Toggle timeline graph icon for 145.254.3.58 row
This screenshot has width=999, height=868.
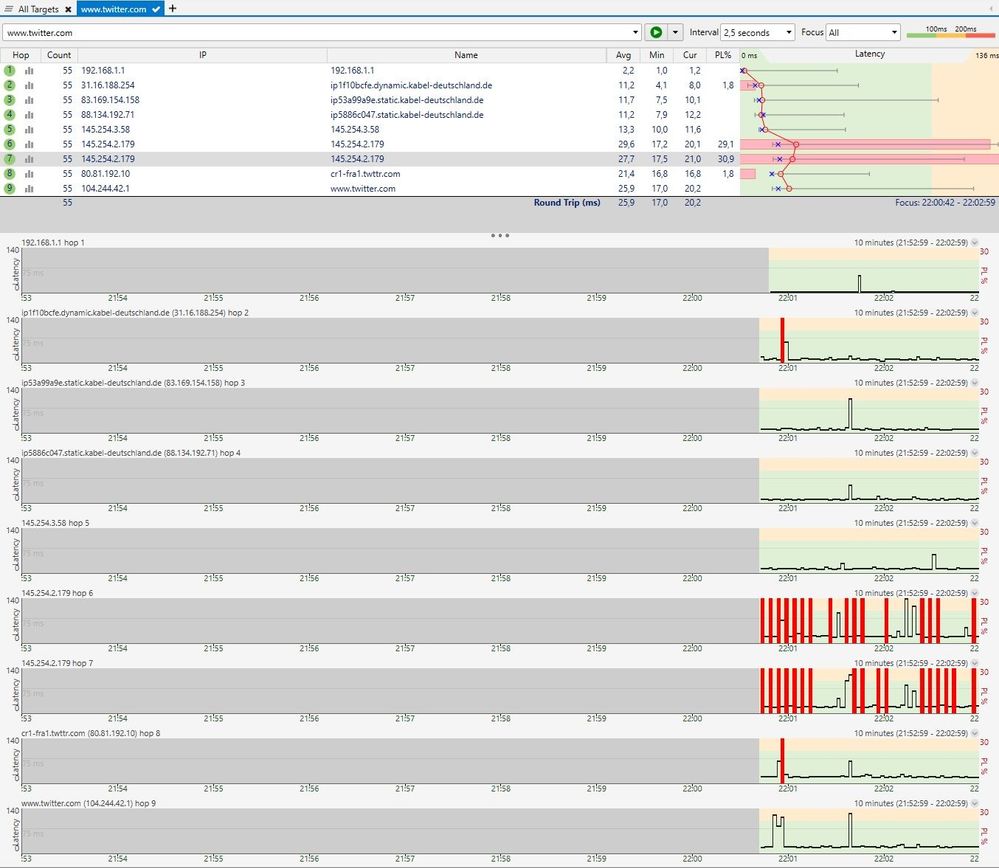[x=29, y=129]
